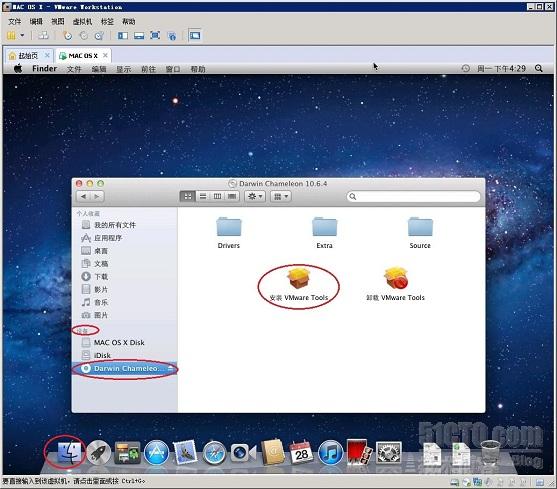Close the MAC OS X tab
Image resolution: width=557 pixels, height=489 pixels.
click(105, 55)
